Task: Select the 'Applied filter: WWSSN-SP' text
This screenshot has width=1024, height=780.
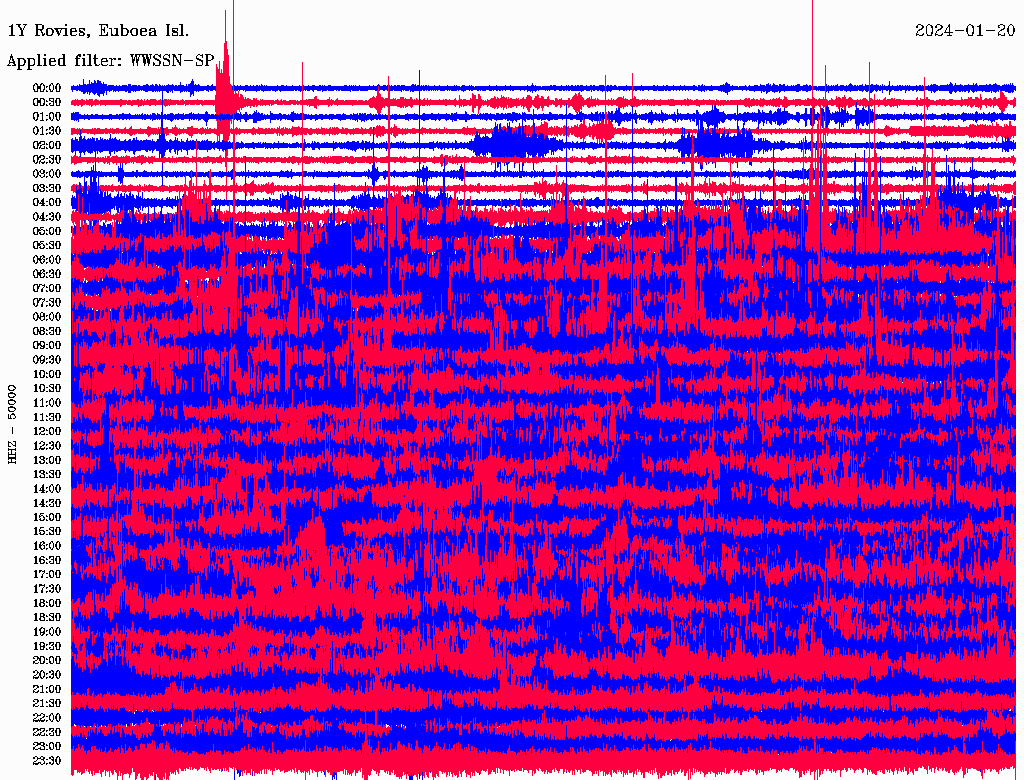Action: (x=110, y=60)
